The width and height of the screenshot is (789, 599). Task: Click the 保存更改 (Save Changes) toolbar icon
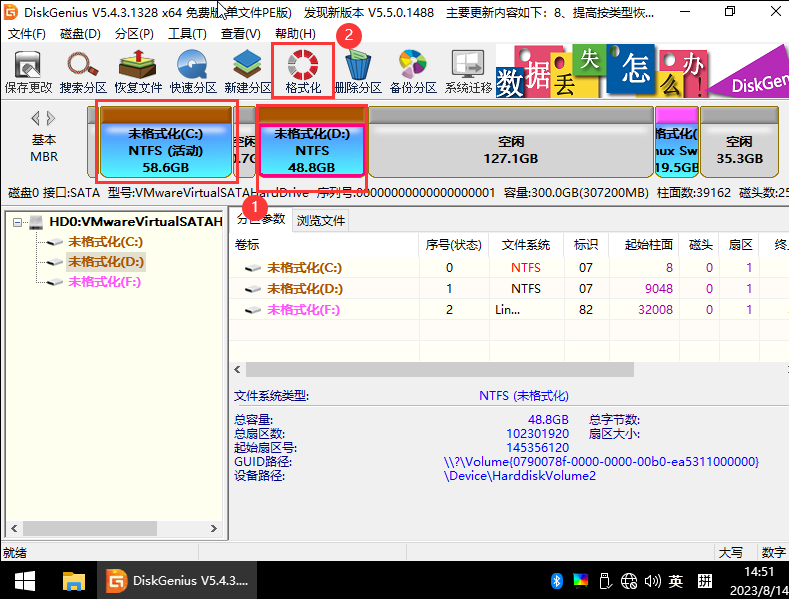[x=28, y=71]
